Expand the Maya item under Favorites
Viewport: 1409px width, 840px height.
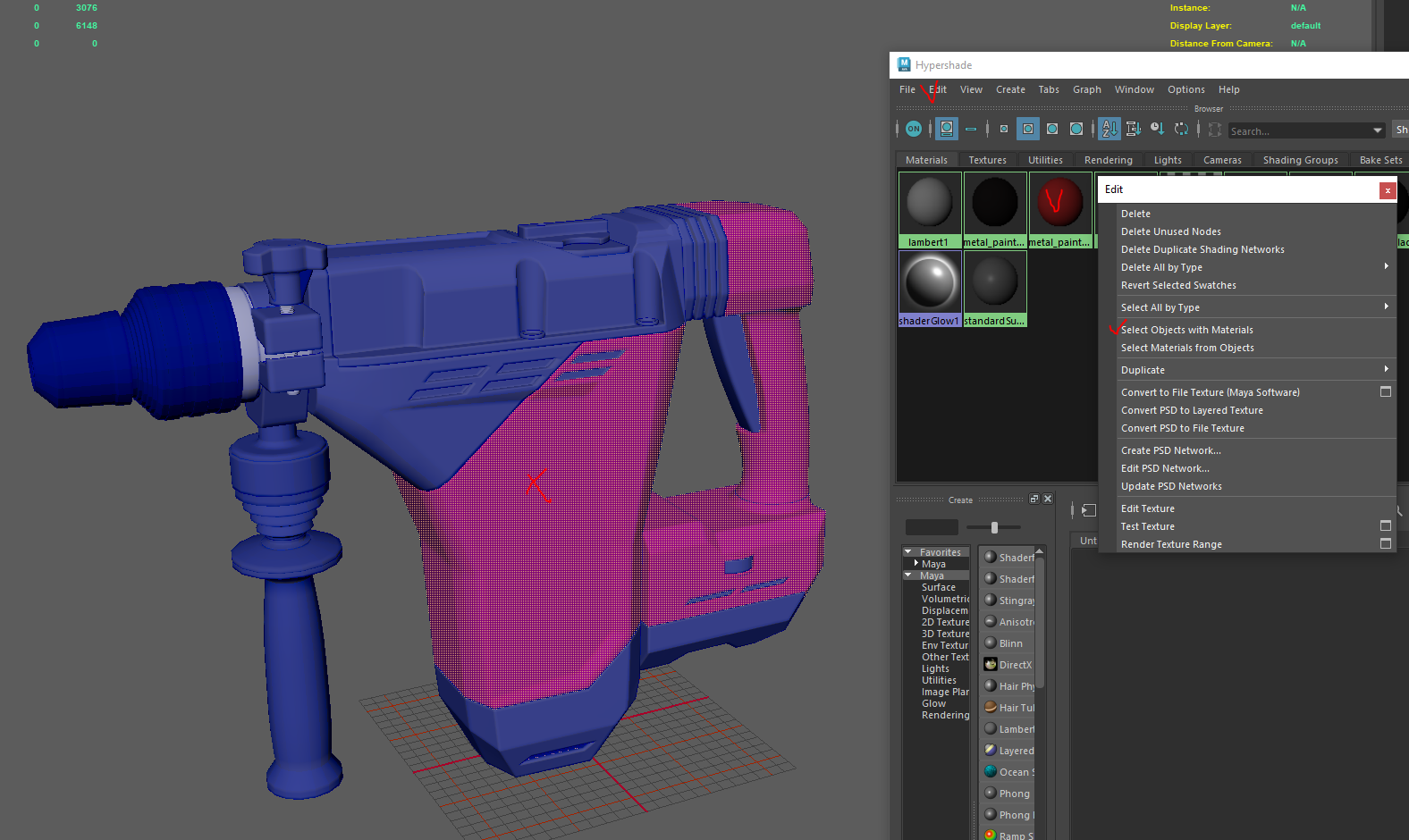pyautogui.click(x=916, y=564)
